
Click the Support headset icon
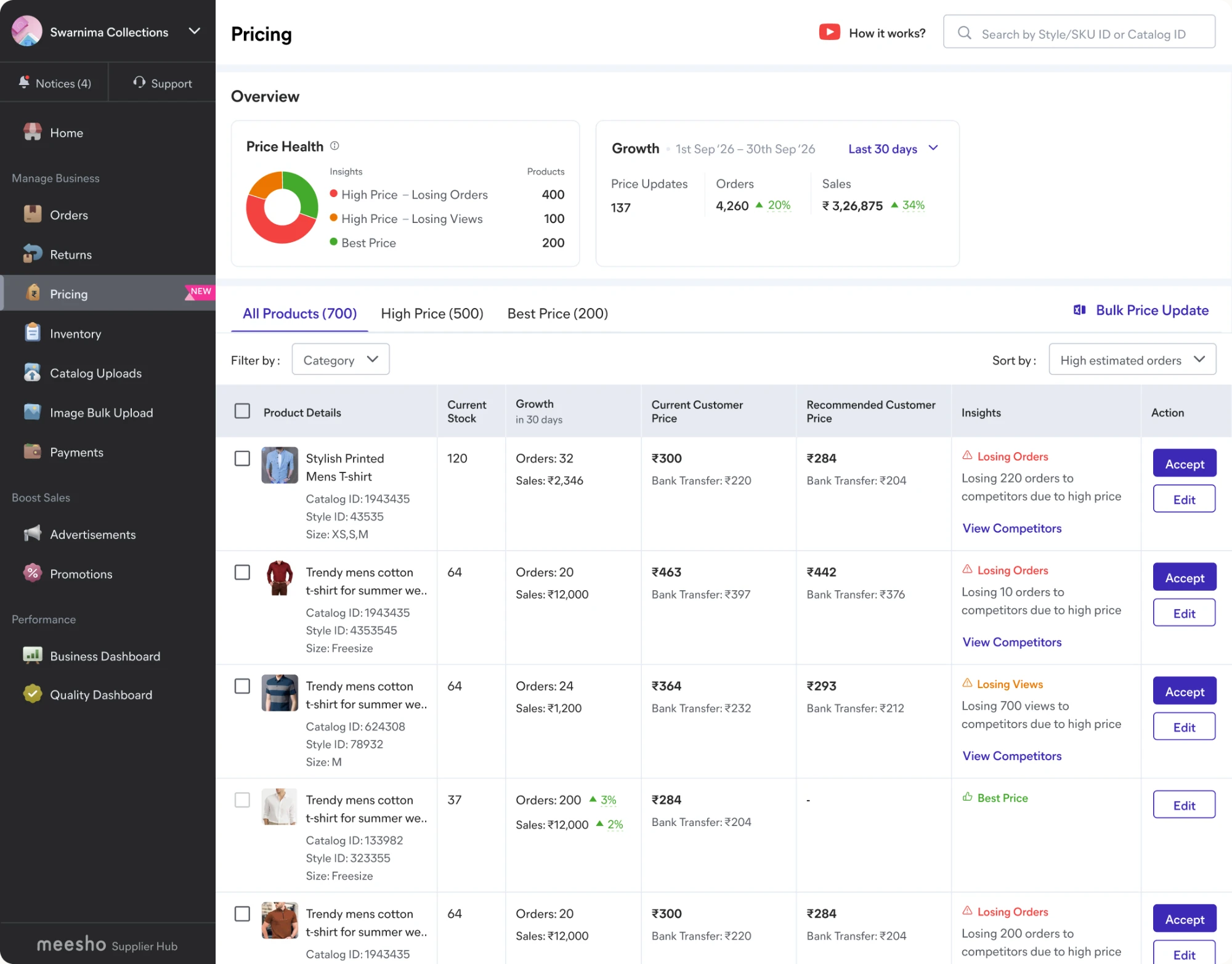click(x=139, y=82)
